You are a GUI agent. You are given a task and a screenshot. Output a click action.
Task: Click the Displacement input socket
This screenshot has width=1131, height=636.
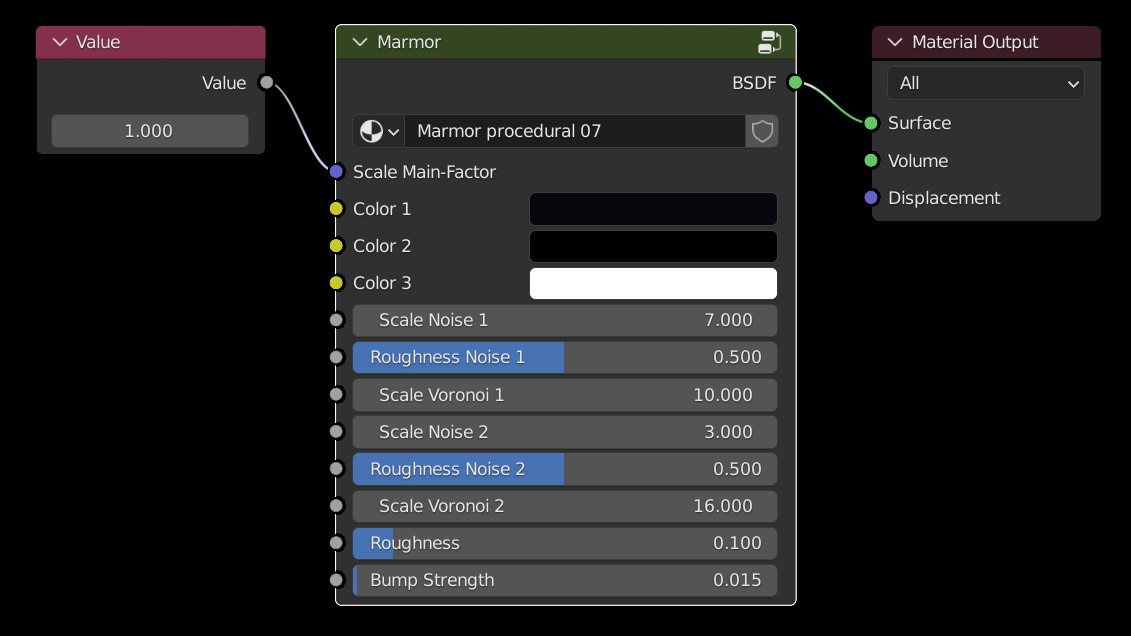point(871,198)
